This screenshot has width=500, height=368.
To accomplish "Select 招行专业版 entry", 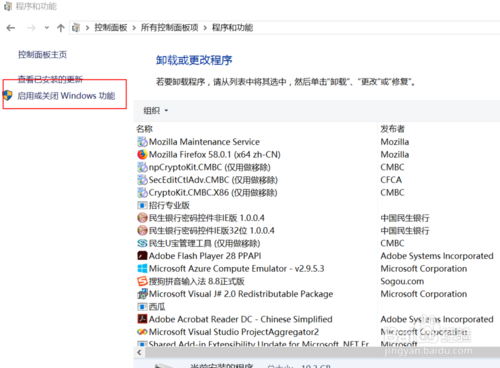I will [x=169, y=205].
